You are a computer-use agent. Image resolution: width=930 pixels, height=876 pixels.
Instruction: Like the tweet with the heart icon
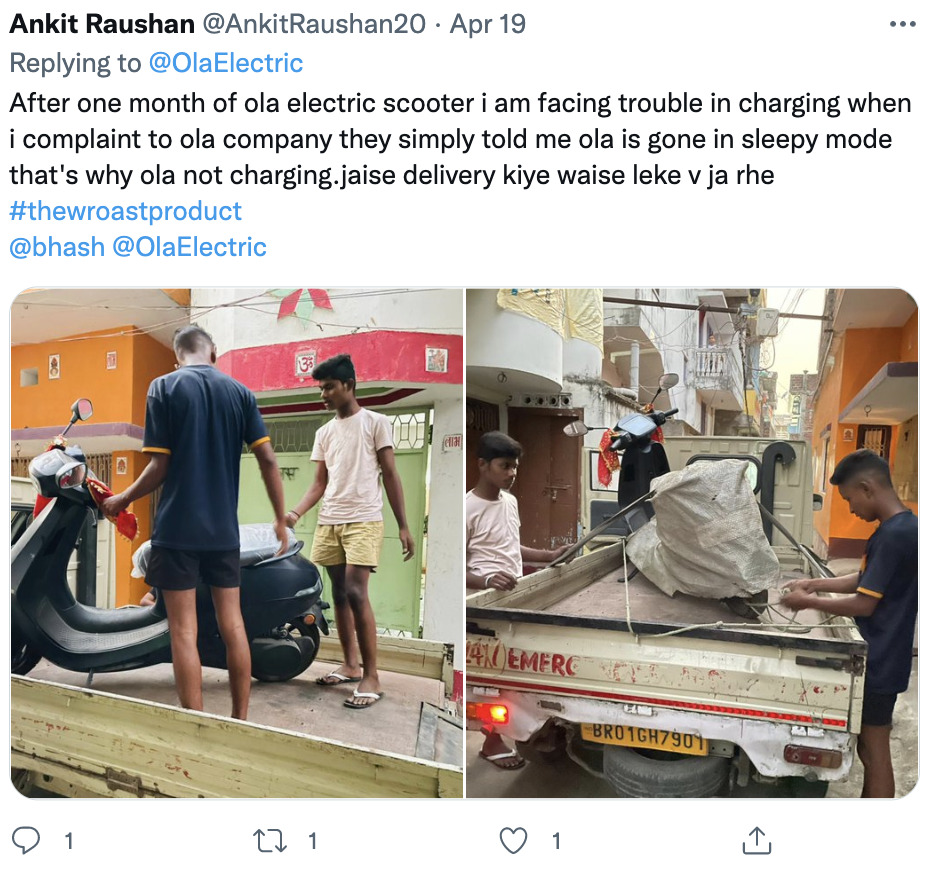pyautogui.click(x=513, y=840)
